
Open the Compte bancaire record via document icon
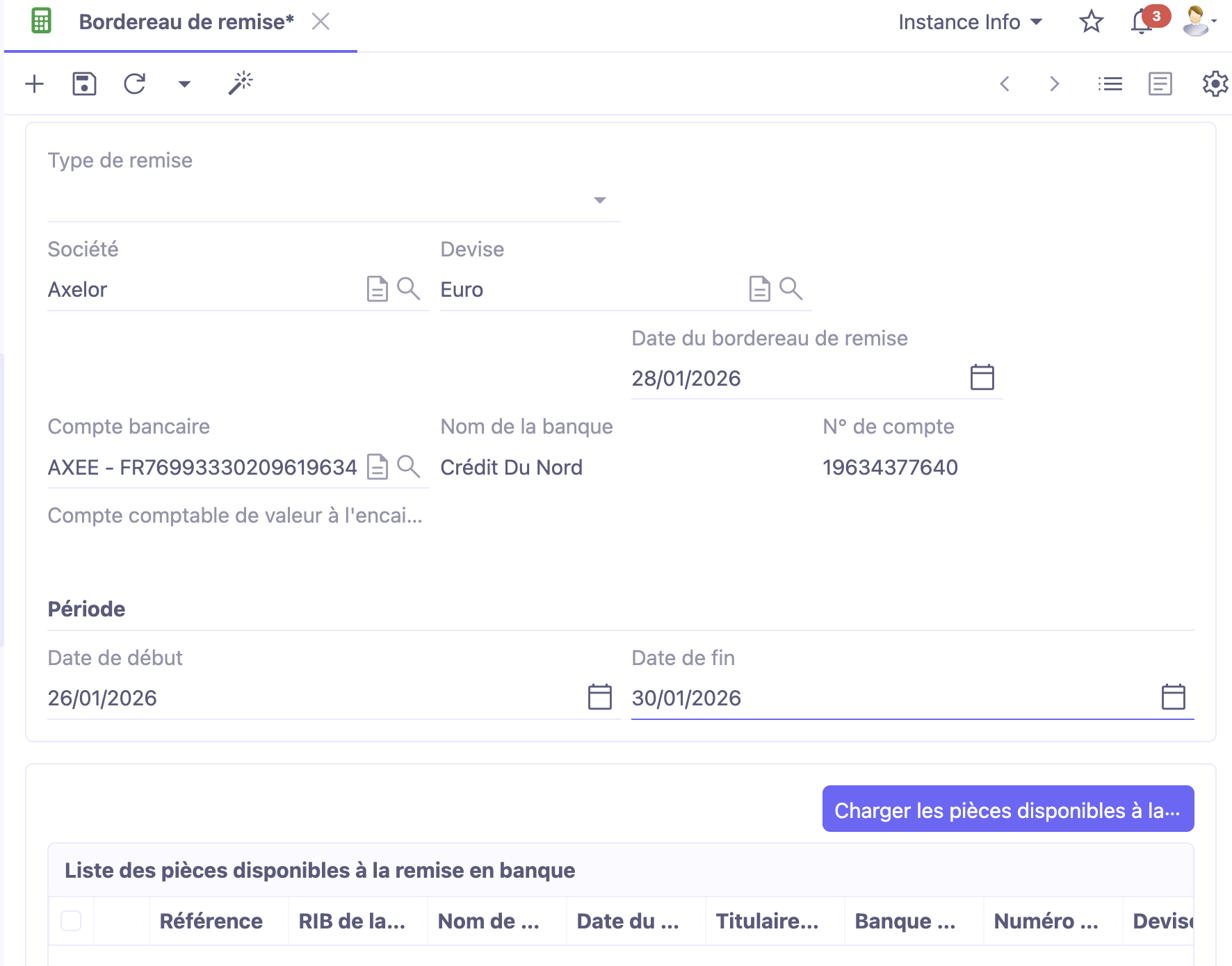pyautogui.click(x=376, y=467)
